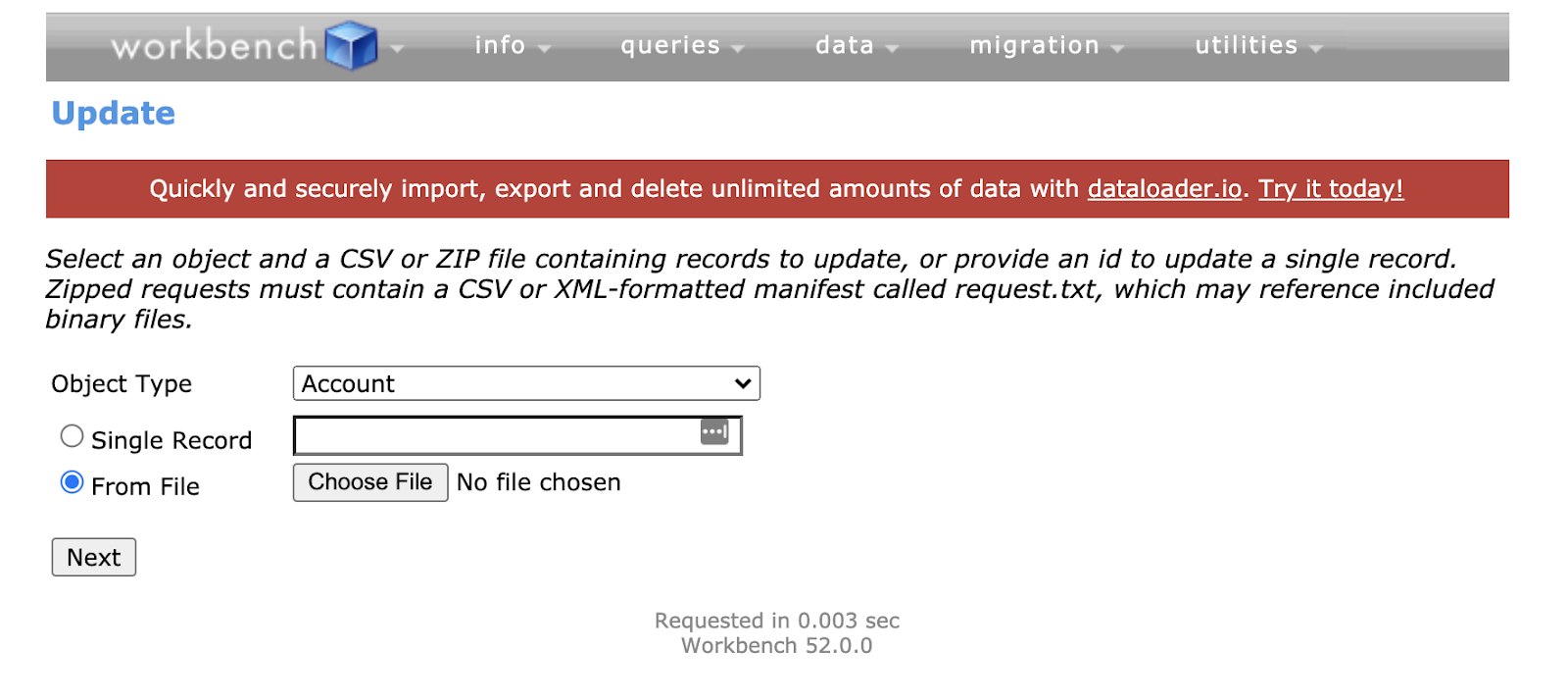Select the Single Record radio button
The width and height of the screenshot is (1568, 699).
(x=72, y=436)
